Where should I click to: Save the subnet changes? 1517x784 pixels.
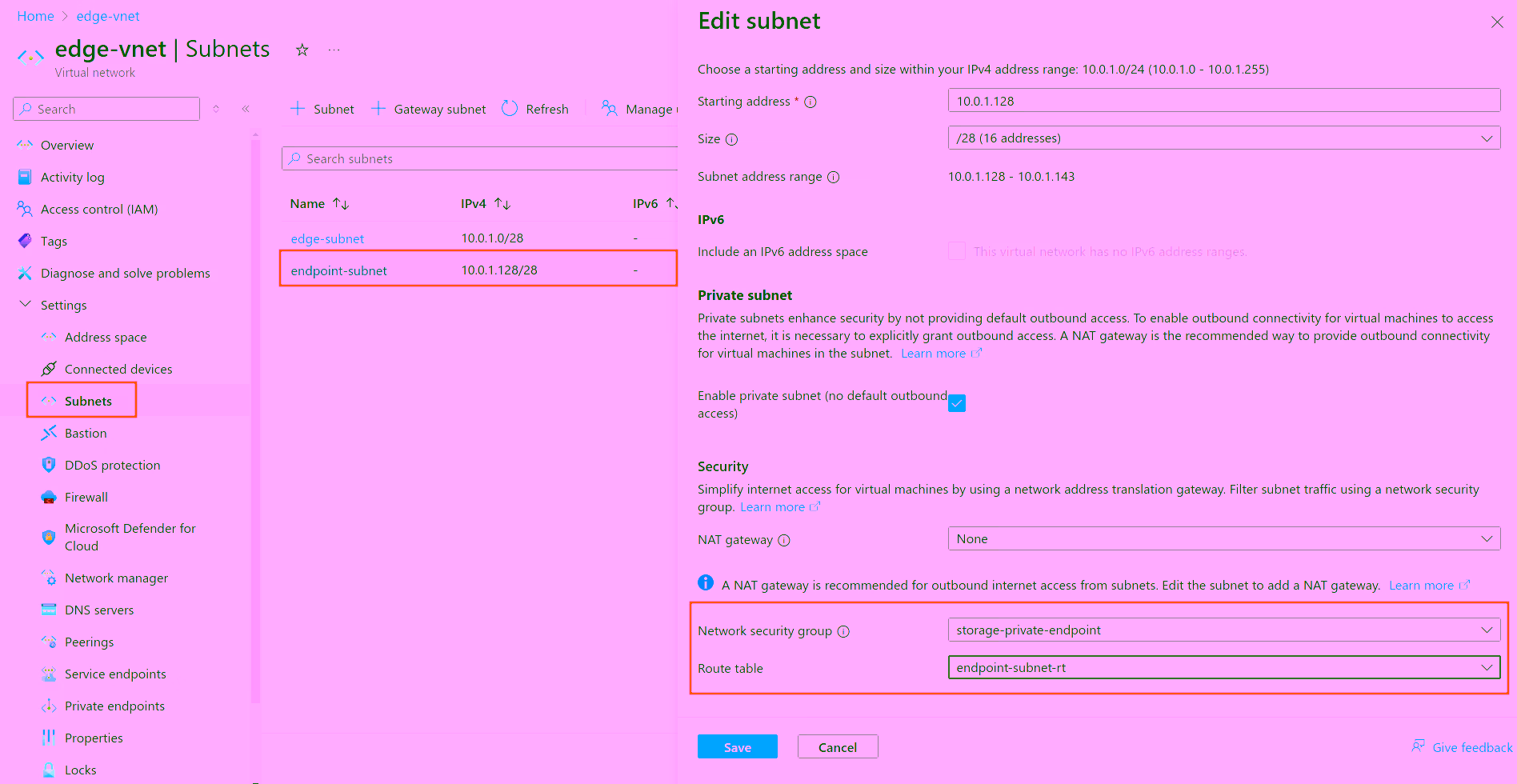pyautogui.click(x=737, y=746)
